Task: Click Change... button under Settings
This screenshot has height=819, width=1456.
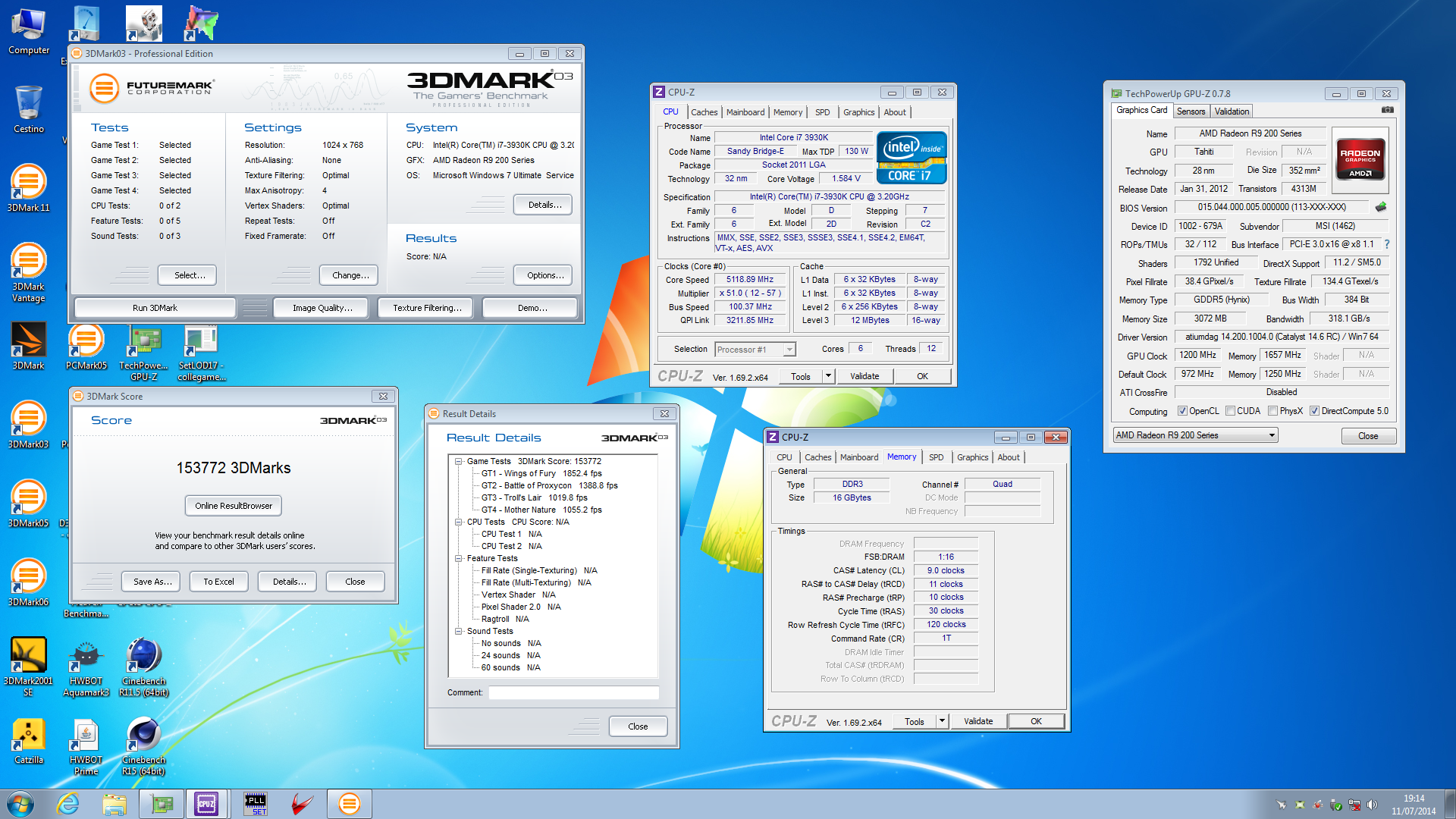Action: (350, 275)
